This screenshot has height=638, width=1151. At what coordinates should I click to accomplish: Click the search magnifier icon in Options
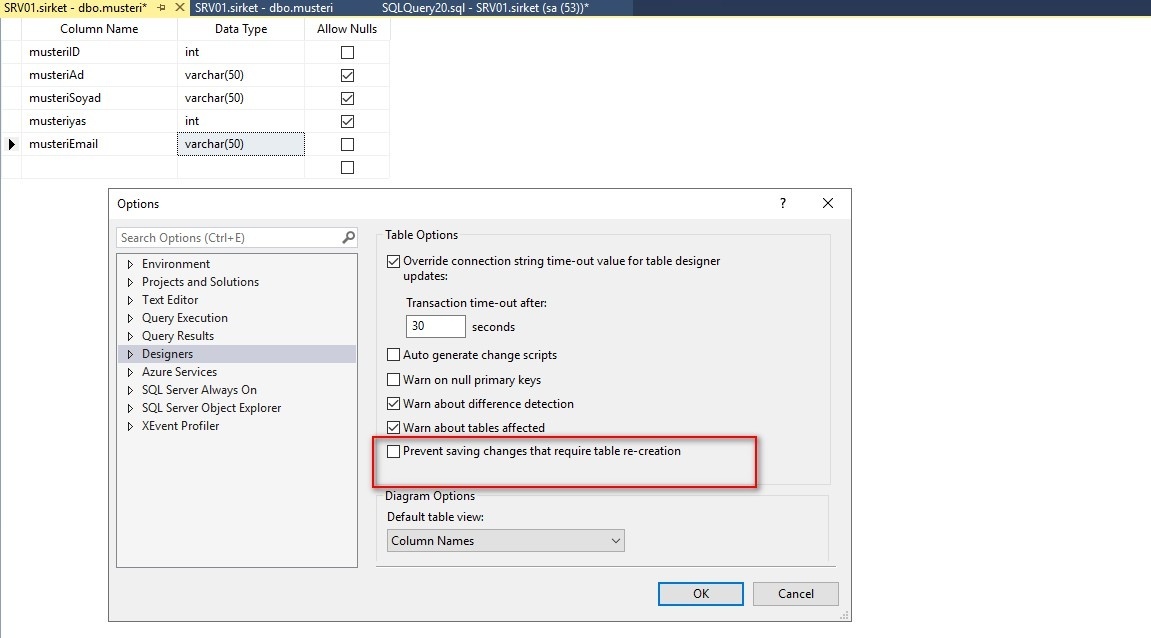(348, 238)
